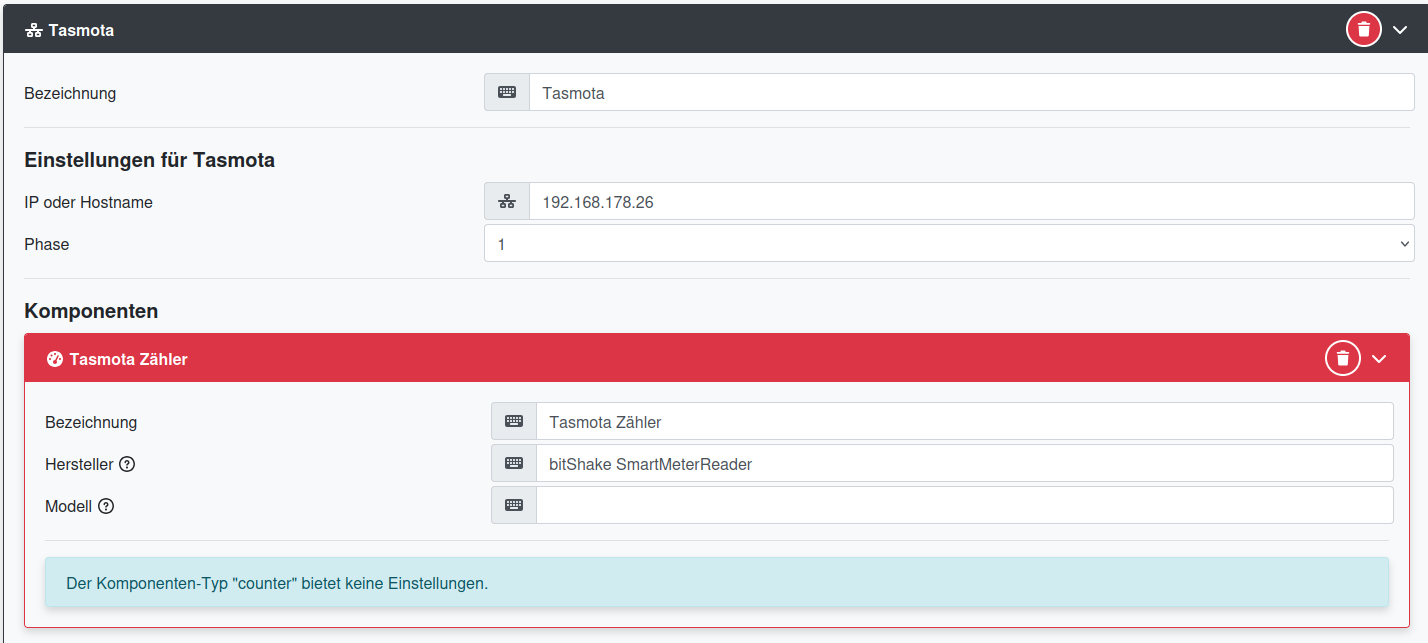
Task: Show help for Modell
Action: 106,506
